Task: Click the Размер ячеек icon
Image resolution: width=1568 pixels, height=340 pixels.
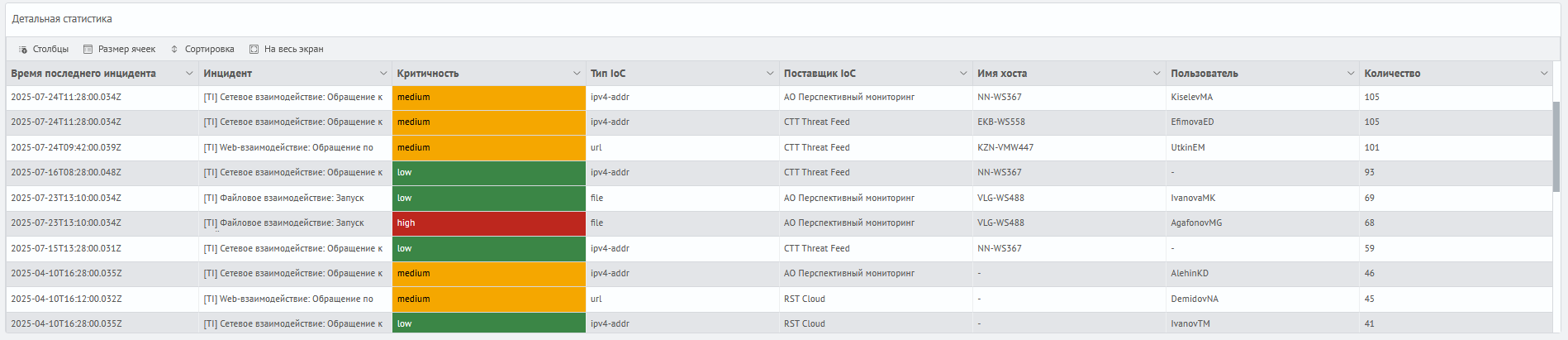Action: pos(88,50)
